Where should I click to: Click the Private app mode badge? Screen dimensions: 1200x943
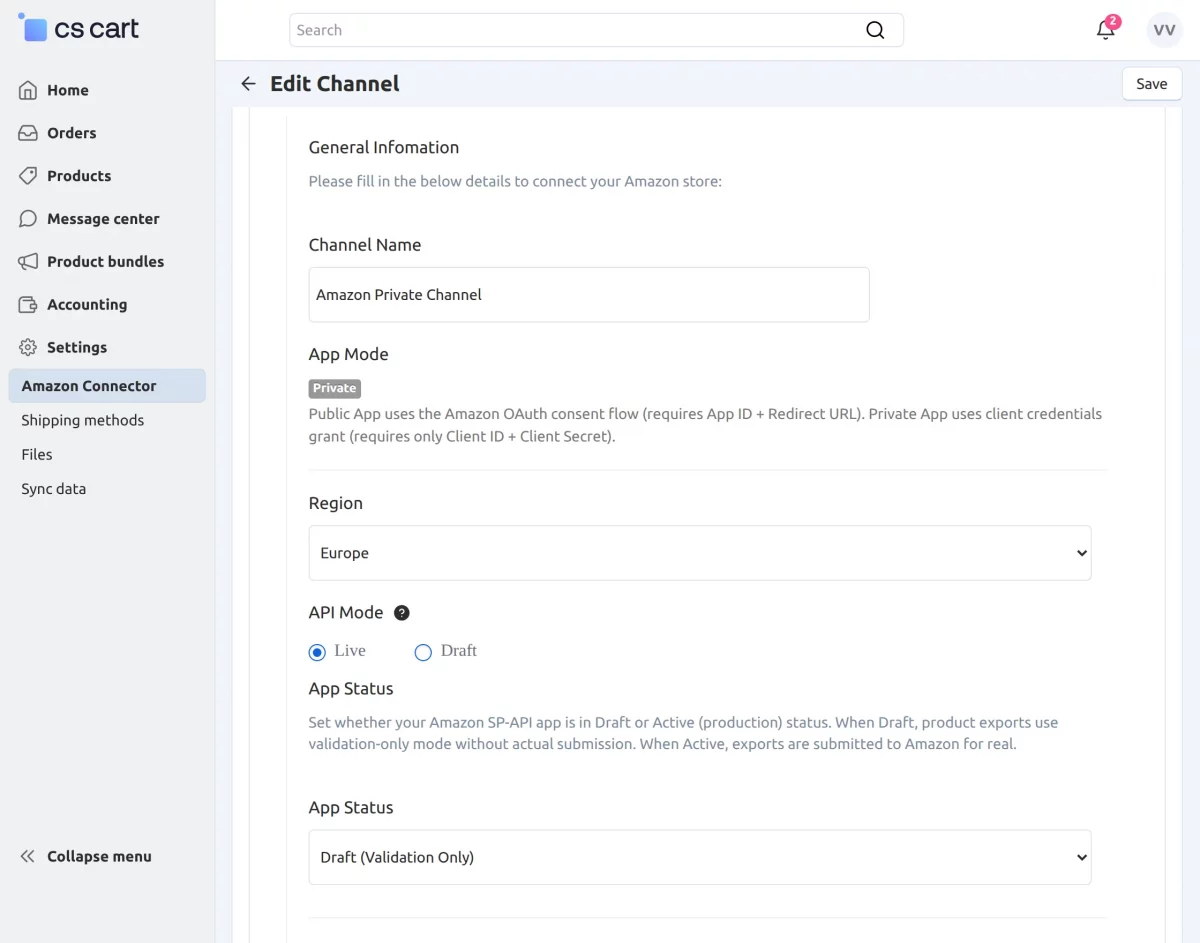coord(335,388)
